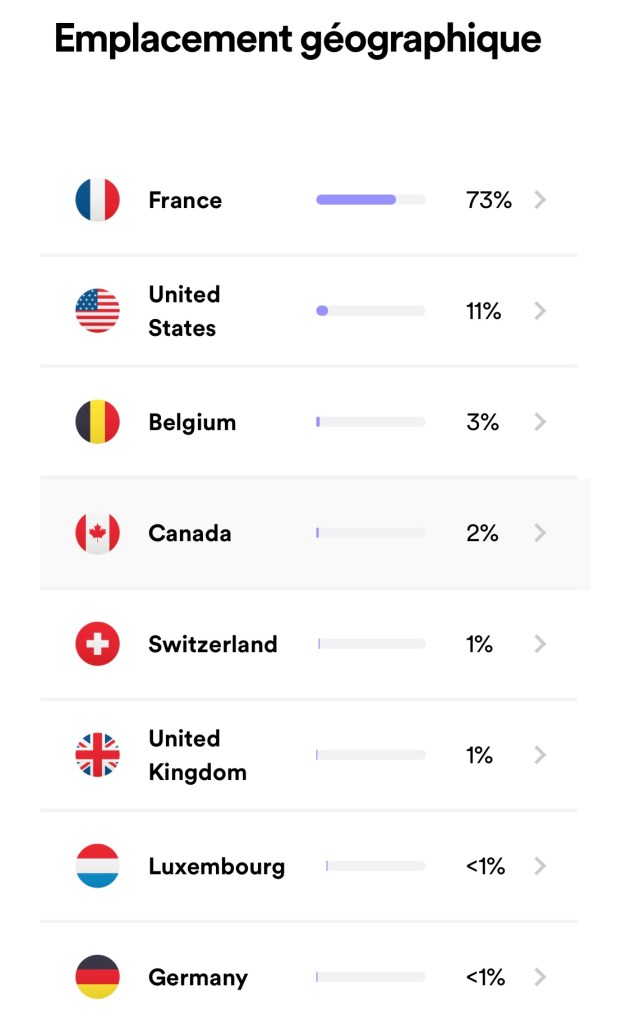Viewport: 631px width, 1024px height.
Task: Click the United States 11% progress bar
Action: pos(370,311)
